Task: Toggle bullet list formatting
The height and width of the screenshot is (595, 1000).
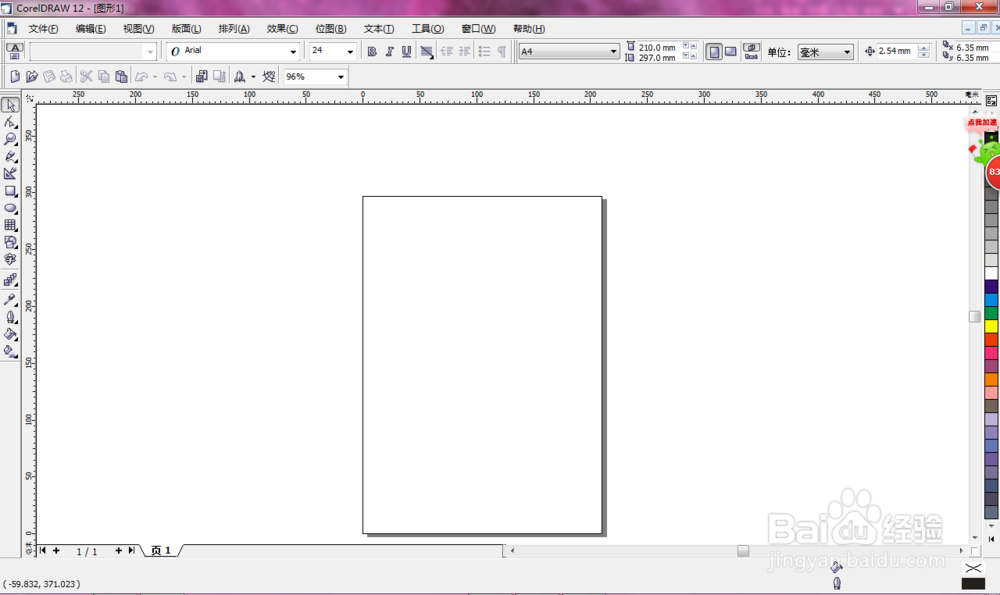Action: (x=484, y=52)
